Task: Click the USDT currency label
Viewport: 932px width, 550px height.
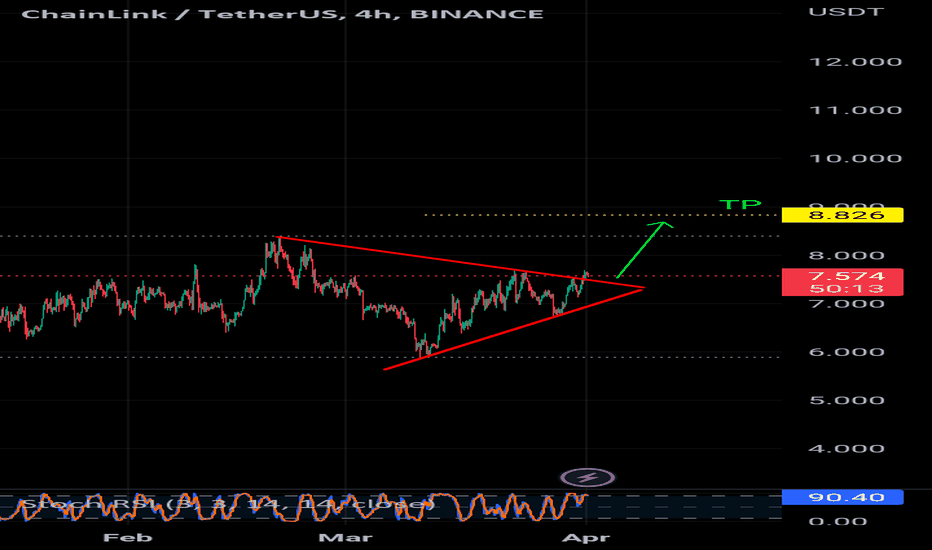Action: [x=846, y=11]
